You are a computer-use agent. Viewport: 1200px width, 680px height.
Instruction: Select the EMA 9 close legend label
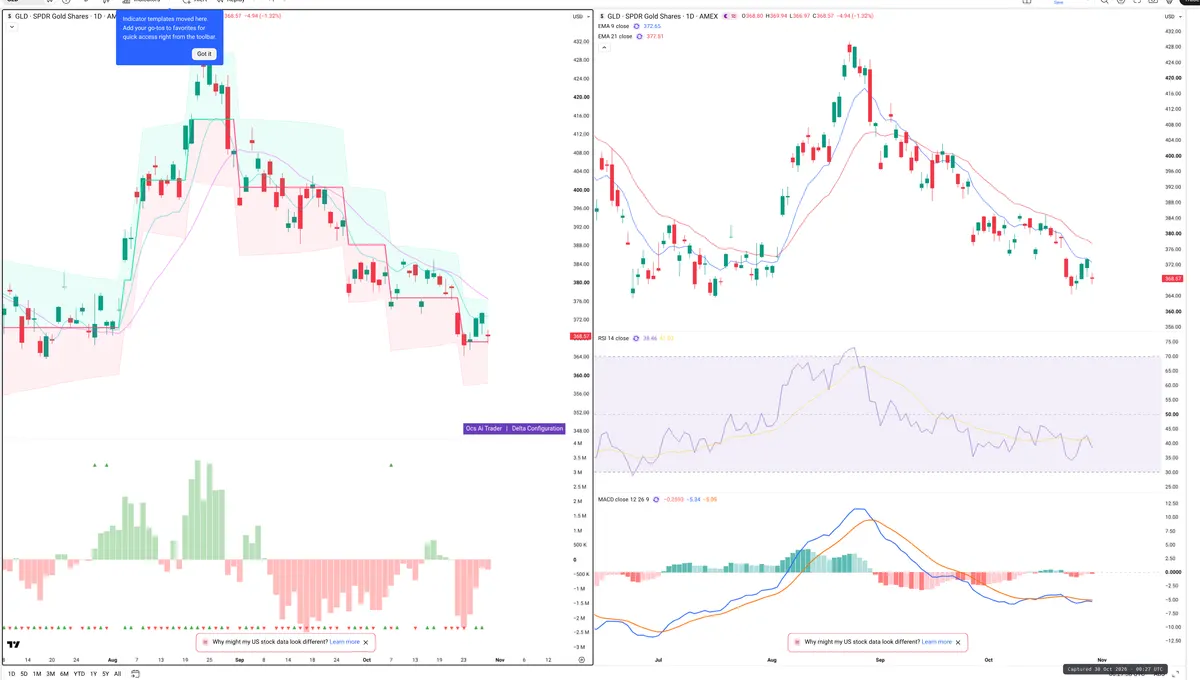(614, 26)
